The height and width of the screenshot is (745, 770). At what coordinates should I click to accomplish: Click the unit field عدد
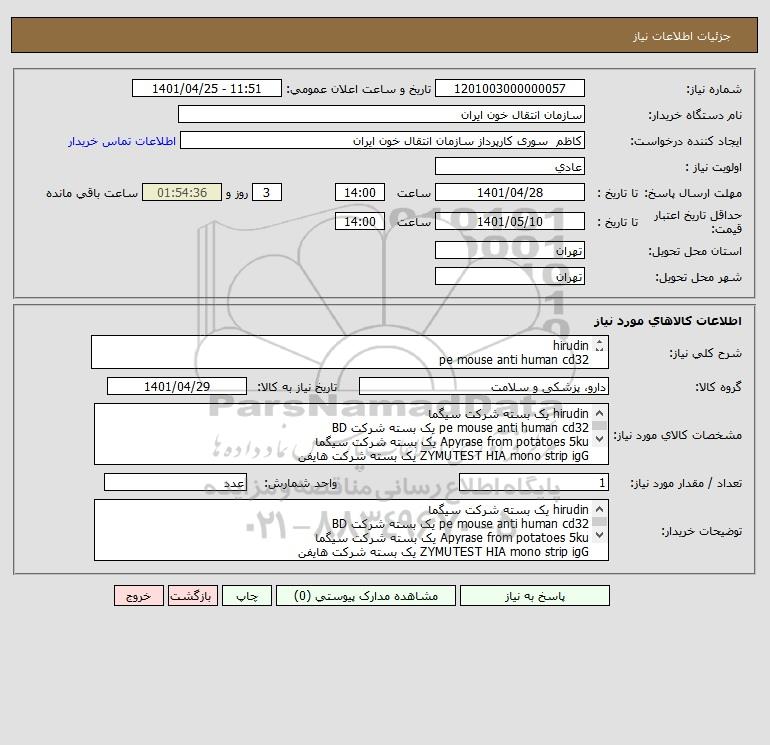pyautogui.click(x=175, y=483)
